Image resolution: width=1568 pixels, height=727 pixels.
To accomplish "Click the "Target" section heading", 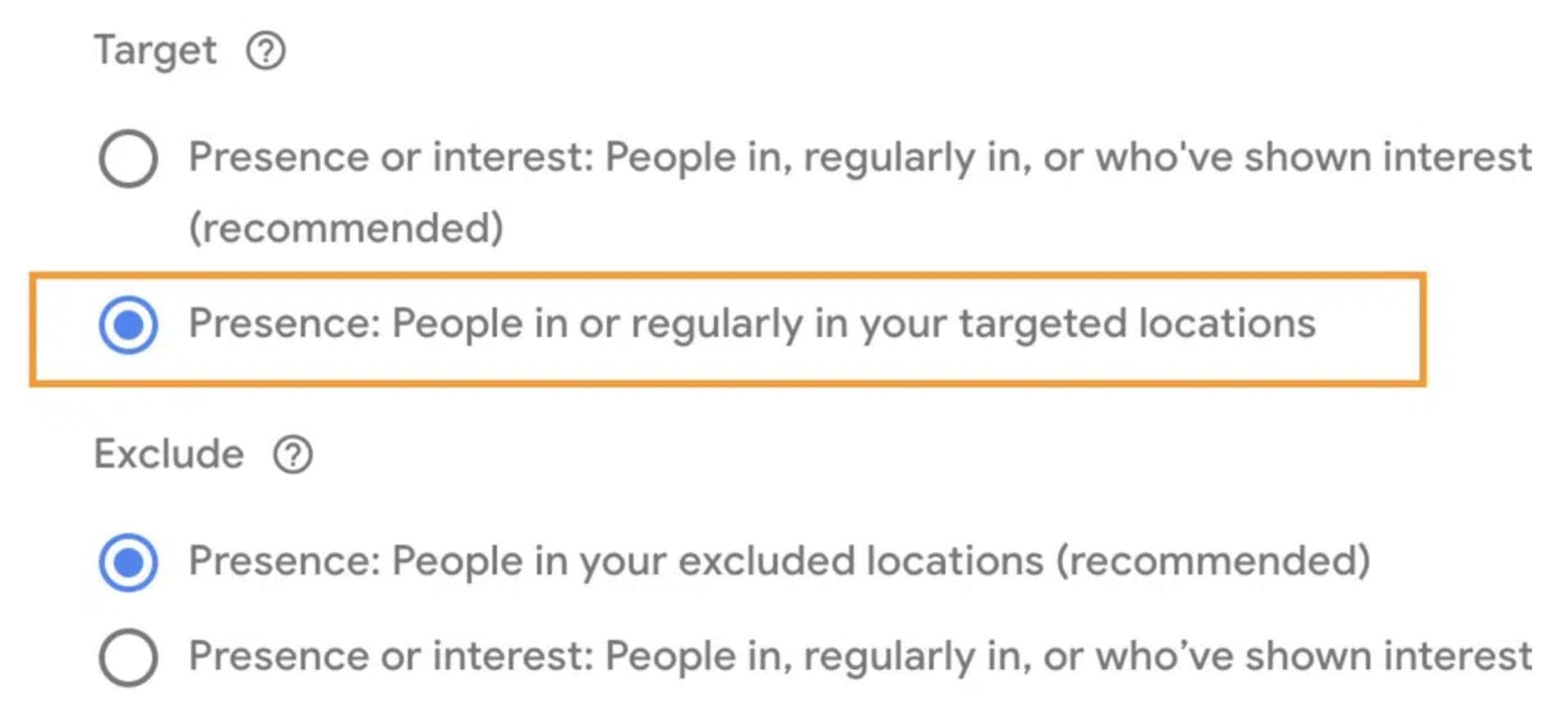I will 155,51.
